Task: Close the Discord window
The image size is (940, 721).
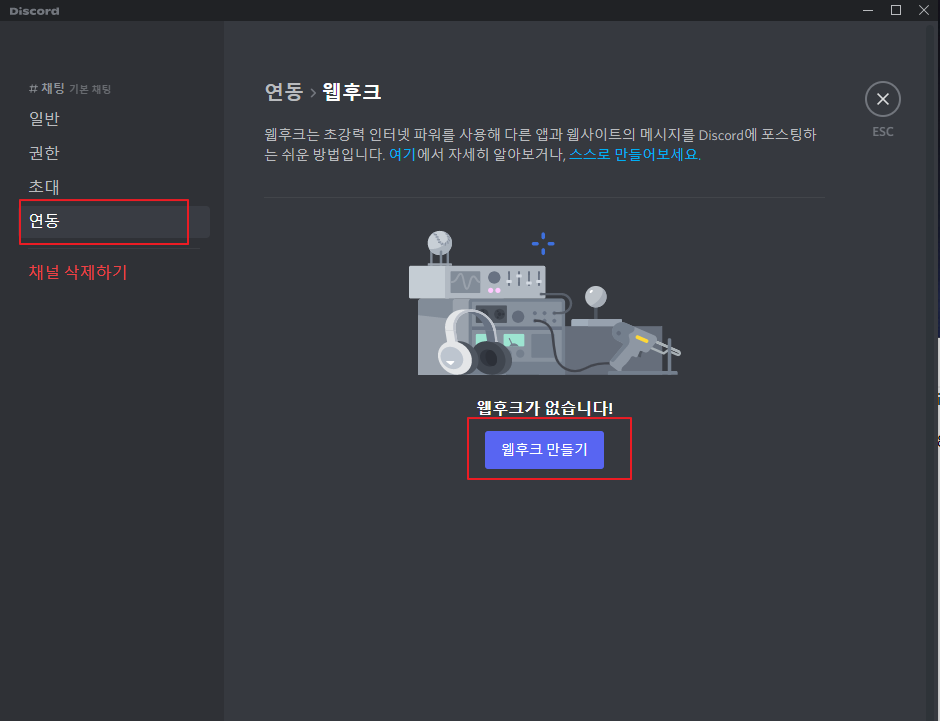Action: pyautogui.click(x=924, y=10)
